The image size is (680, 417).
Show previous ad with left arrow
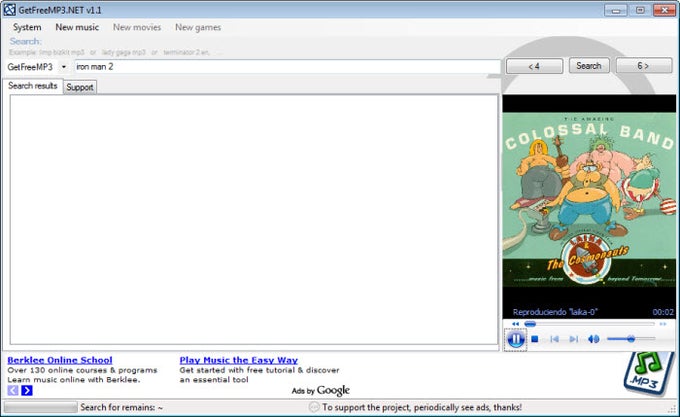tap(13, 391)
